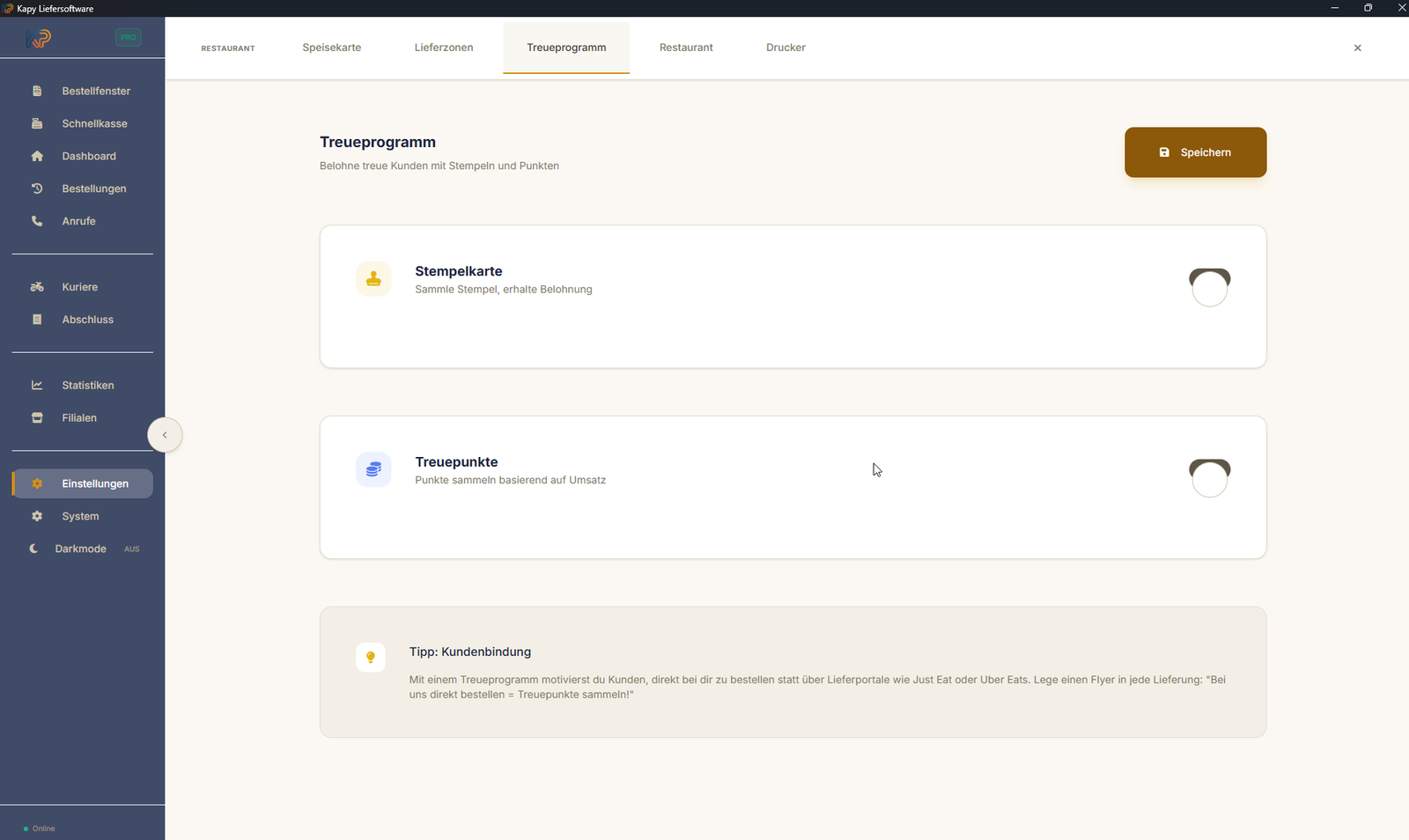
Task: Switch to the Speisekarte tab
Action: (332, 48)
